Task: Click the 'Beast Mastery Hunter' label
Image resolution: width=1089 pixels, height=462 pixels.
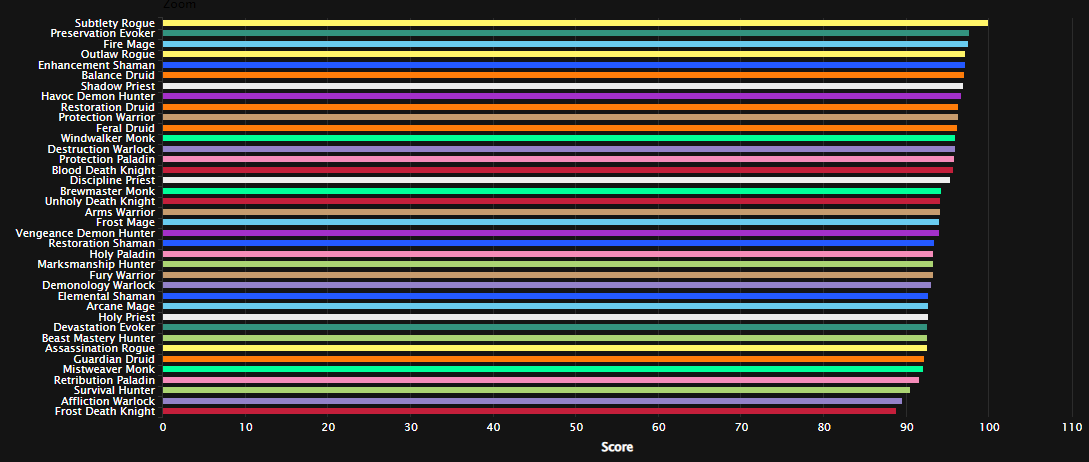Action: click(99, 338)
